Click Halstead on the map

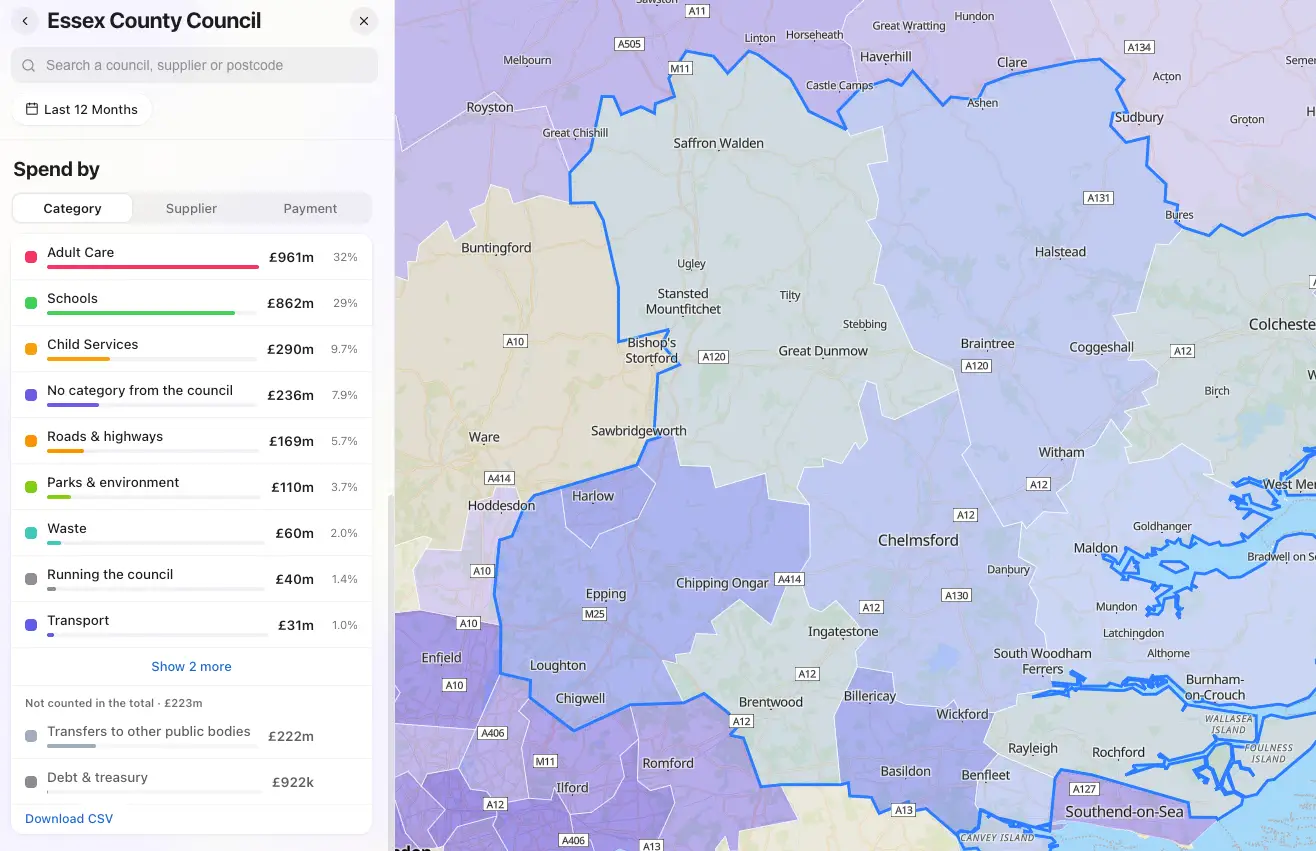[x=1060, y=252]
